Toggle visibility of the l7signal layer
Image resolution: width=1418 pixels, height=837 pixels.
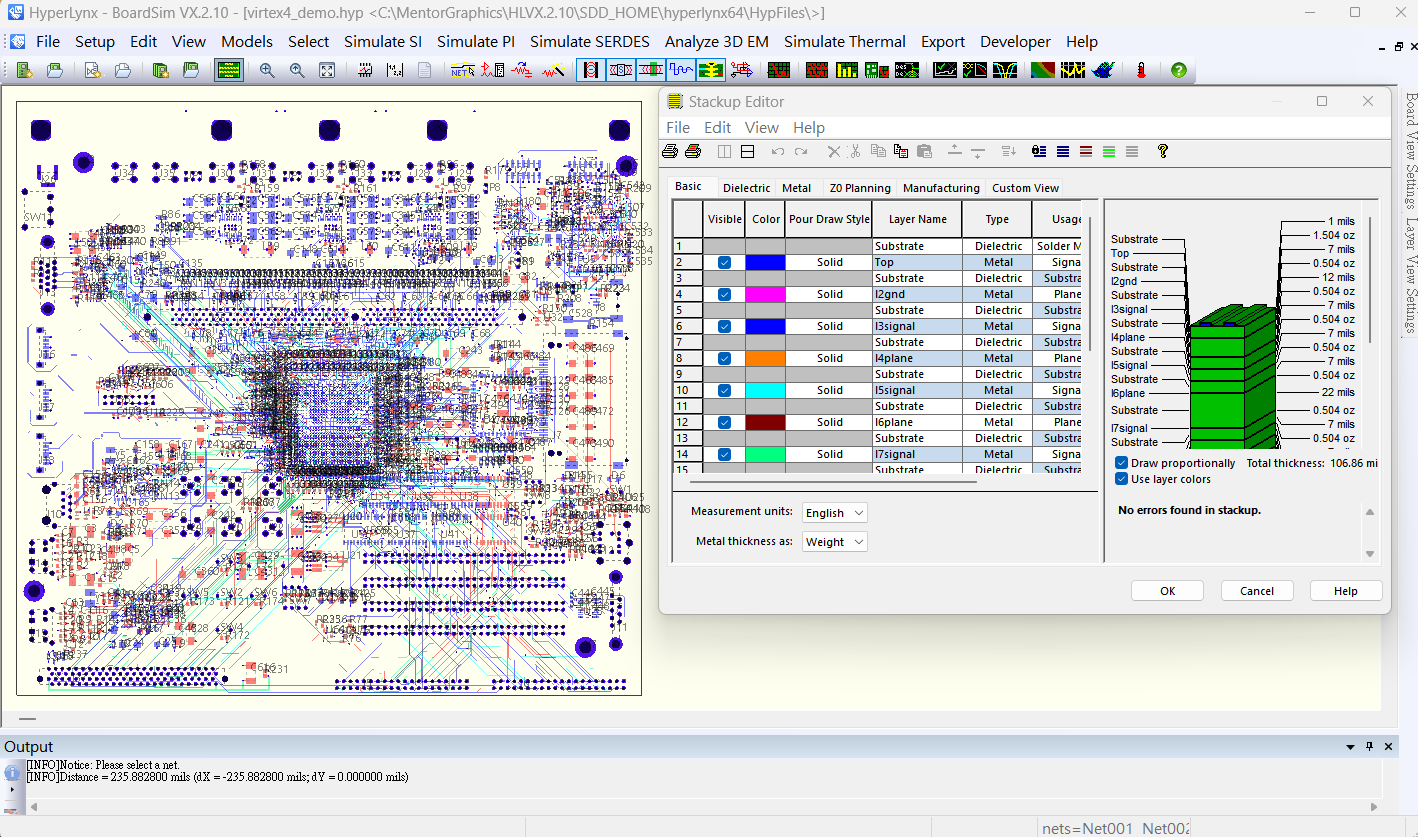pos(724,454)
